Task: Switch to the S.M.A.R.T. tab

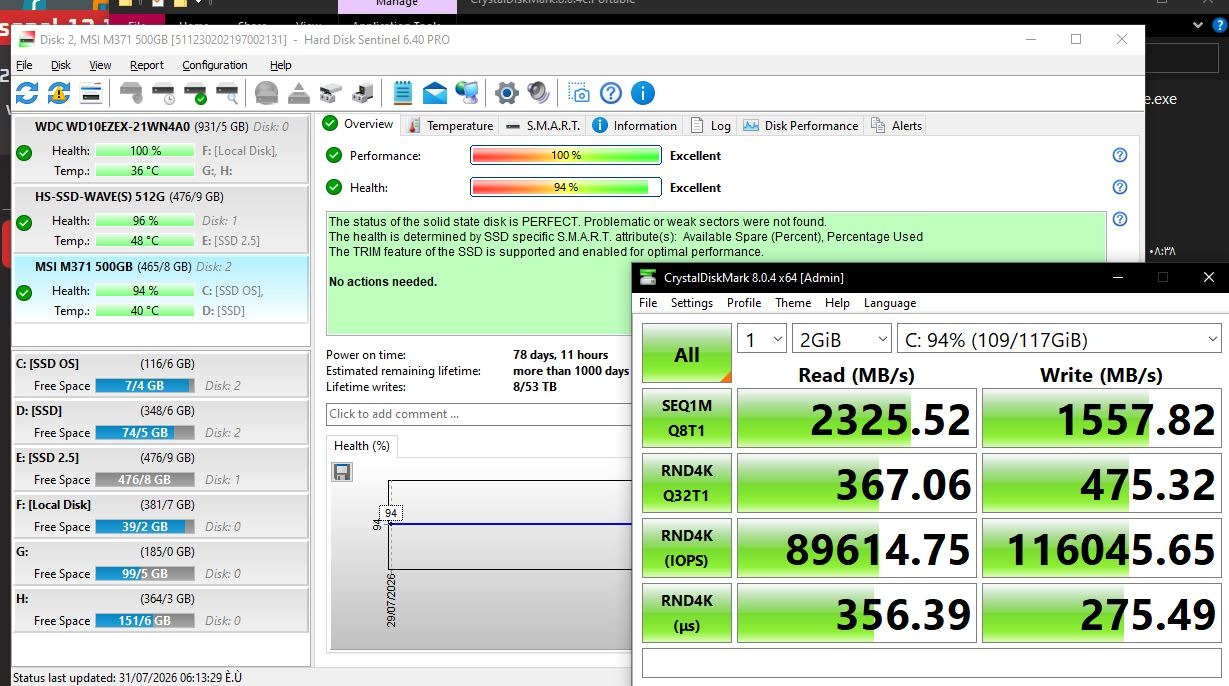Action: click(543, 125)
